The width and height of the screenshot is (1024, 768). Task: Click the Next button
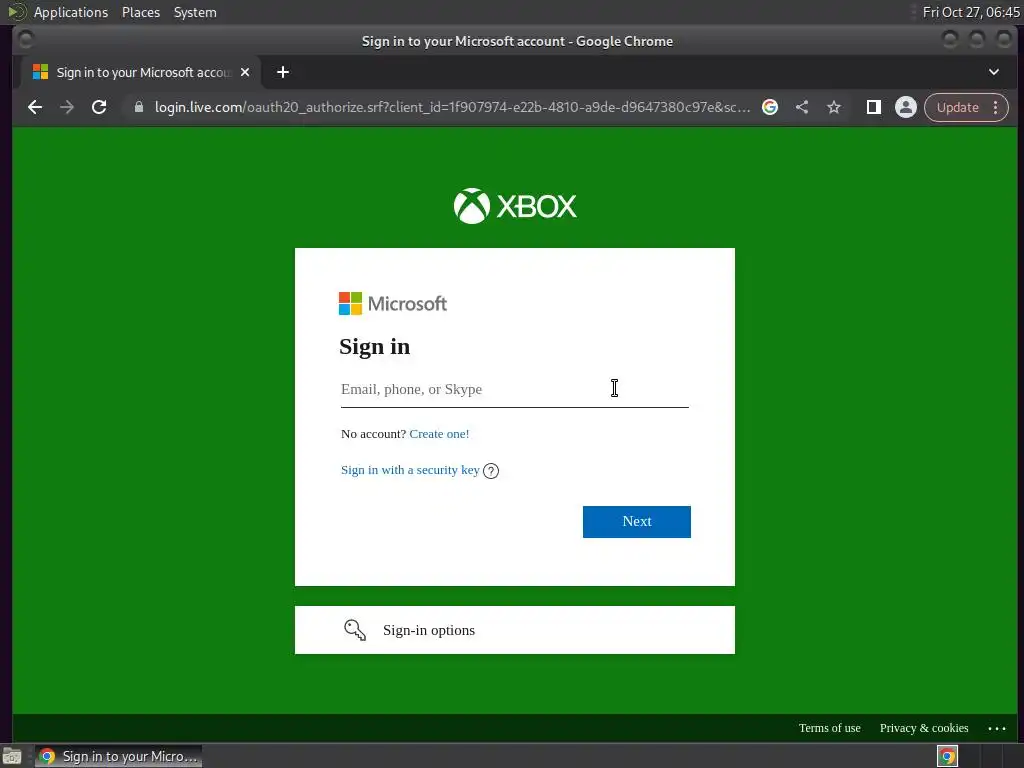coord(637,522)
